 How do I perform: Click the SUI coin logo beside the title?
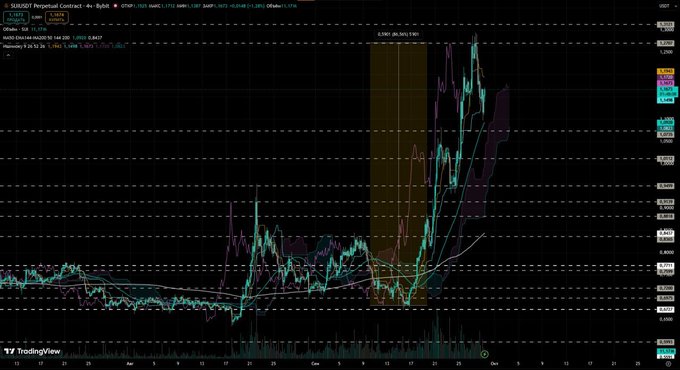coord(6,6)
